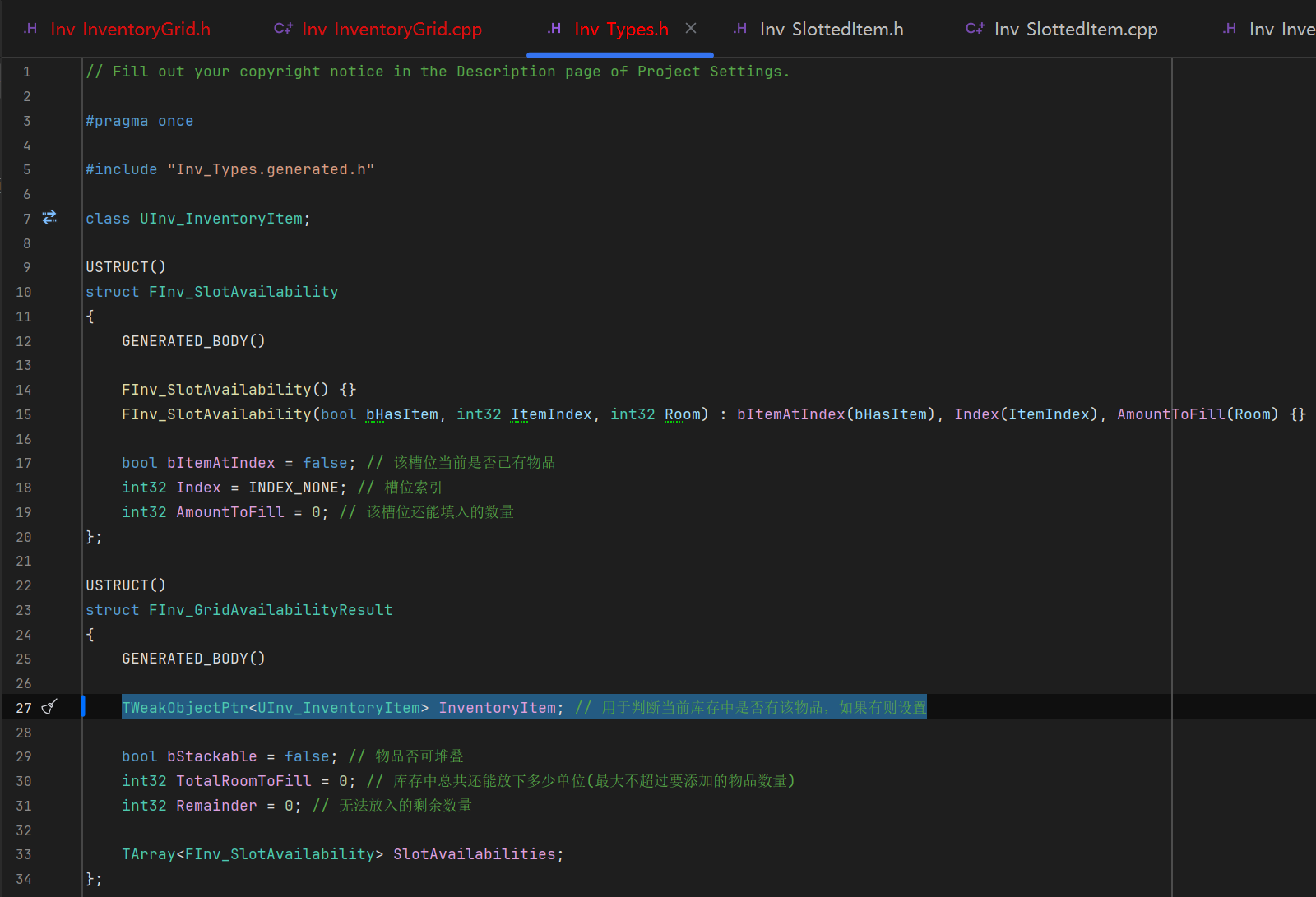Screen dimensions: 1316x897
Task: Click USTRUCT() on line 9
Action: (126, 267)
